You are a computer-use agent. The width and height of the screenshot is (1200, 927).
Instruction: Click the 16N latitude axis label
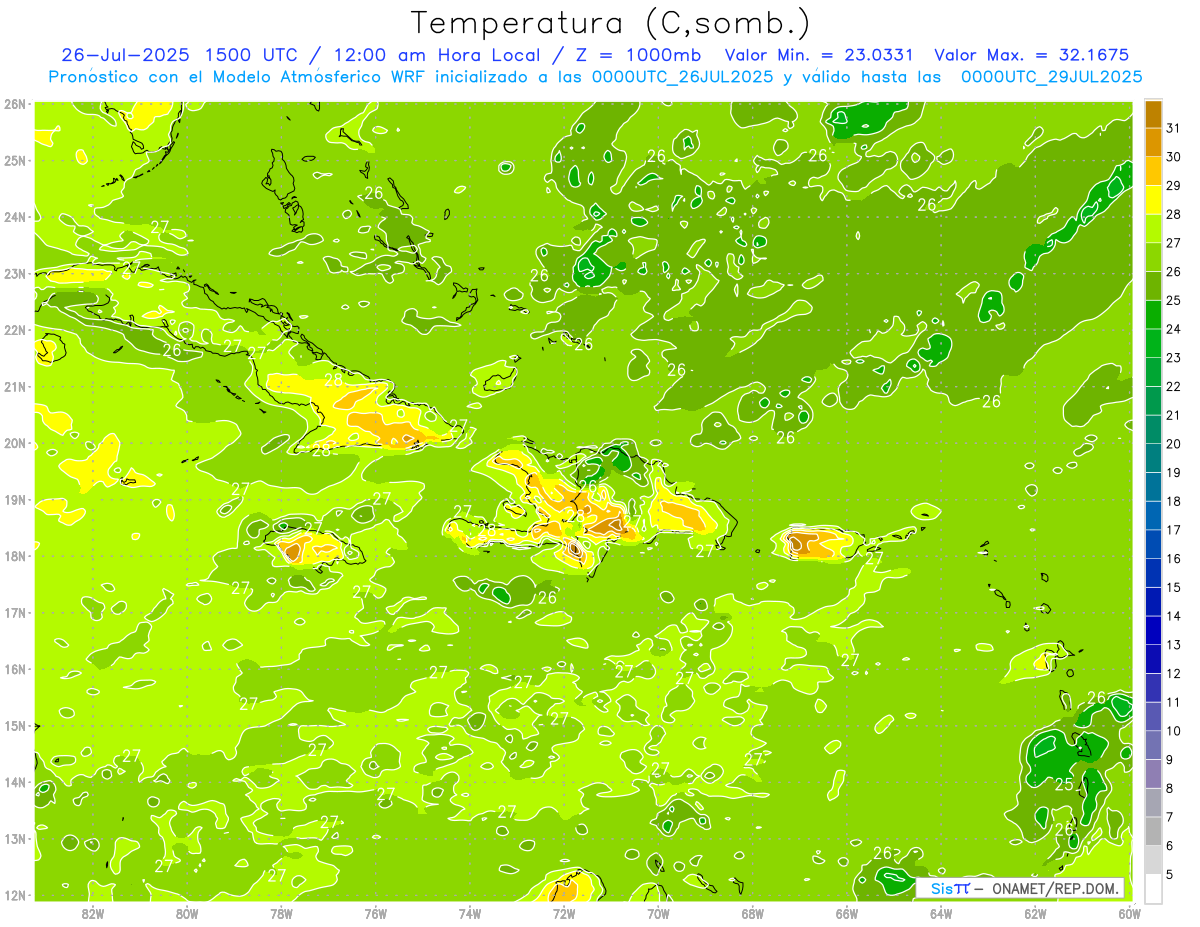pos(14,669)
